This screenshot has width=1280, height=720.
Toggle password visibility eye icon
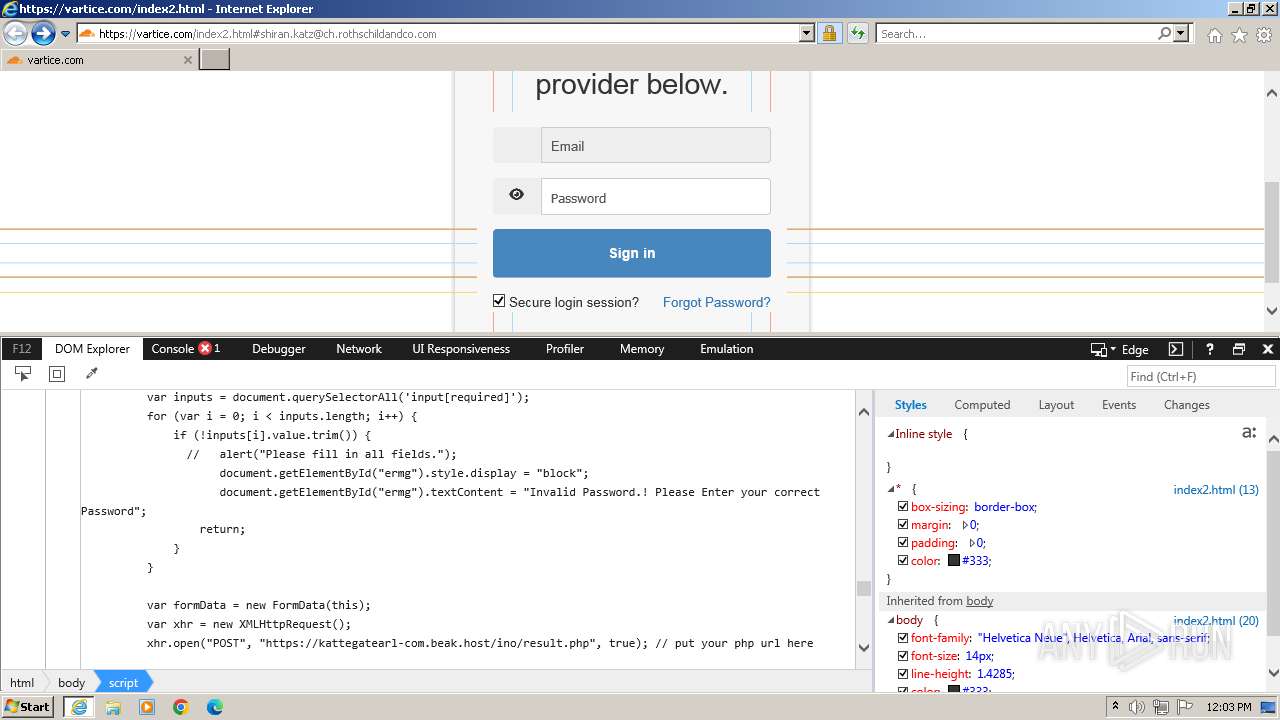pos(516,195)
